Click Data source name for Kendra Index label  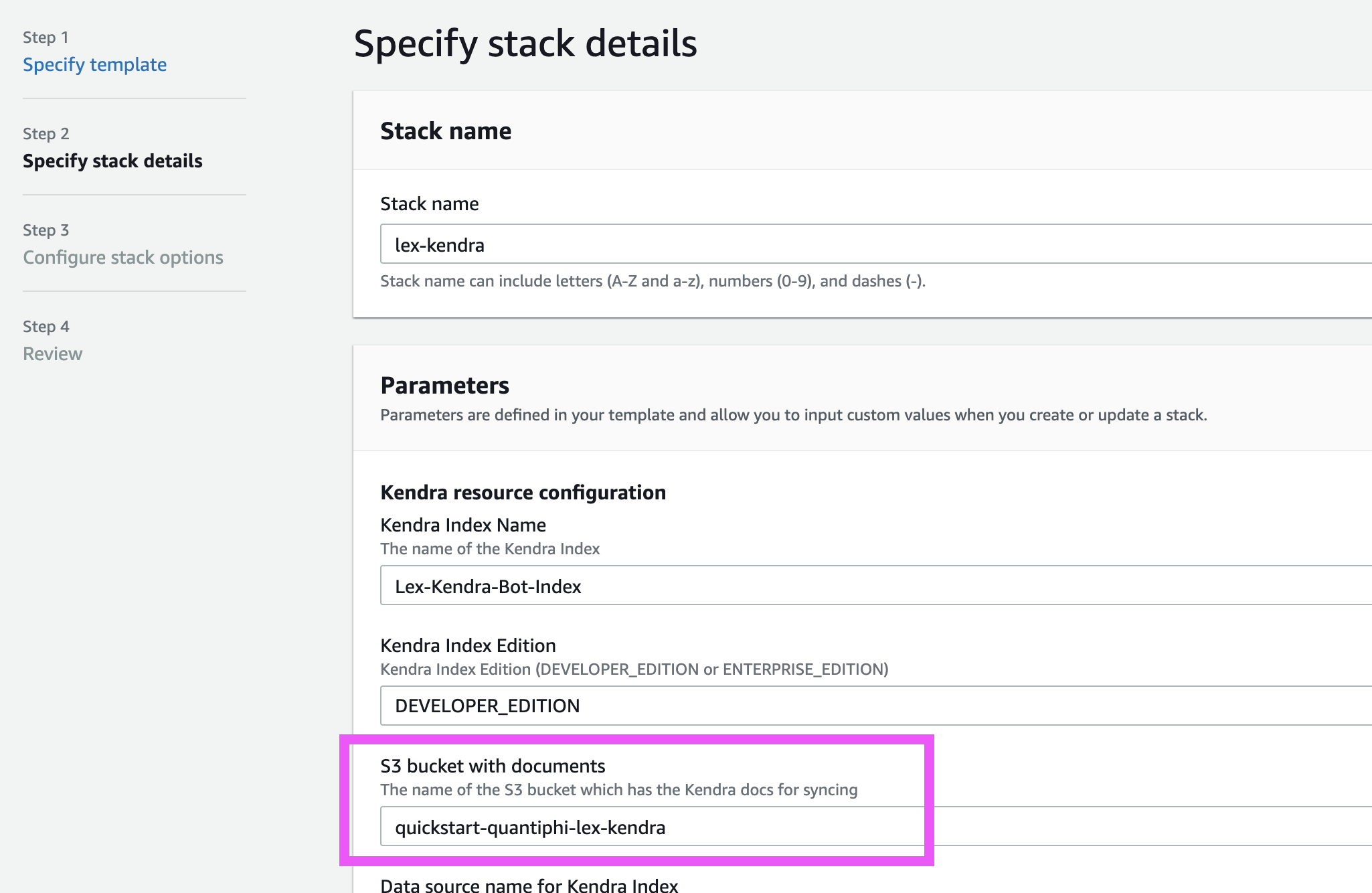pos(529,885)
